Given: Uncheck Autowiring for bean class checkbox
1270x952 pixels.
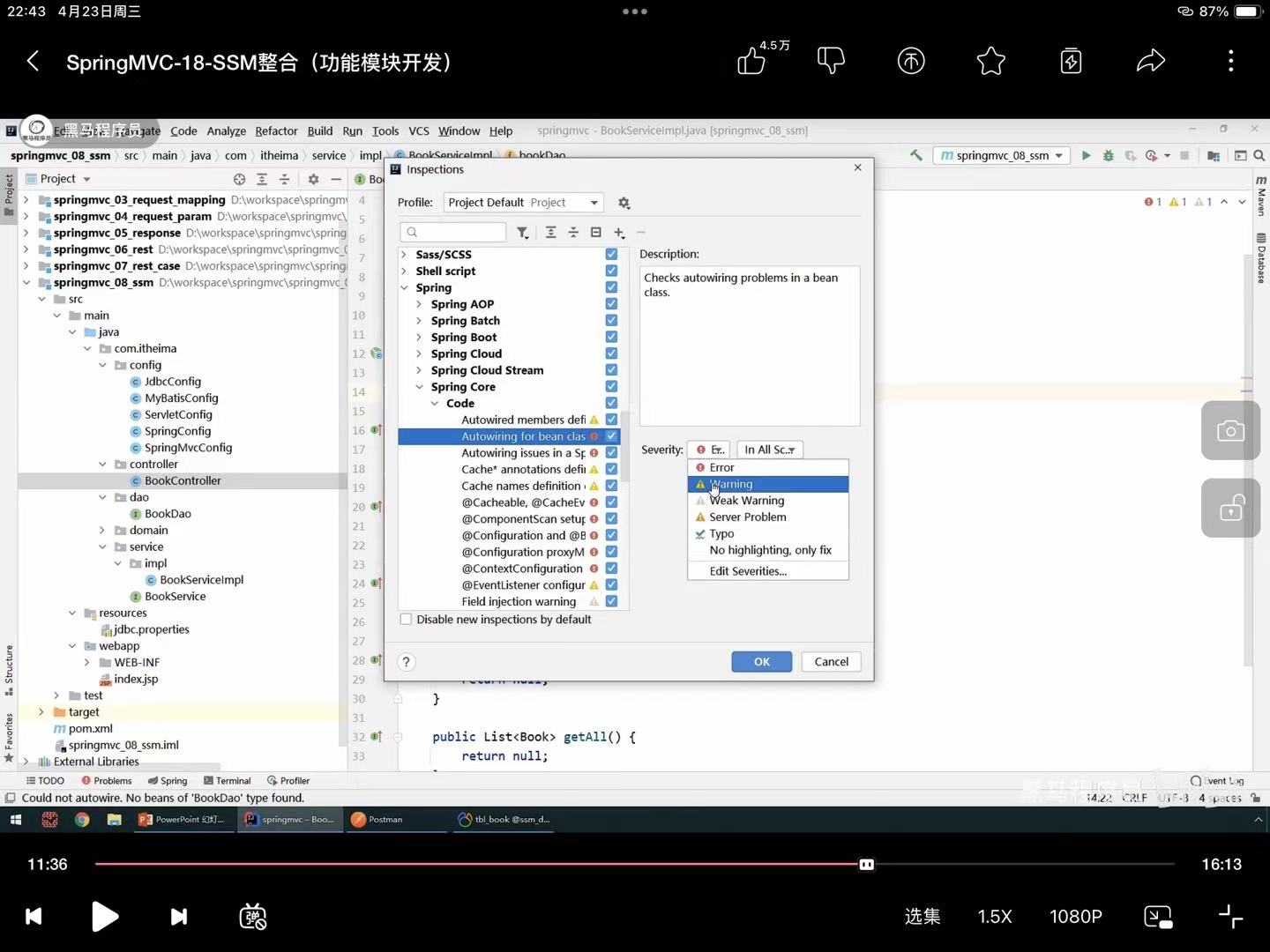Looking at the screenshot, I should tap(611, 436).
